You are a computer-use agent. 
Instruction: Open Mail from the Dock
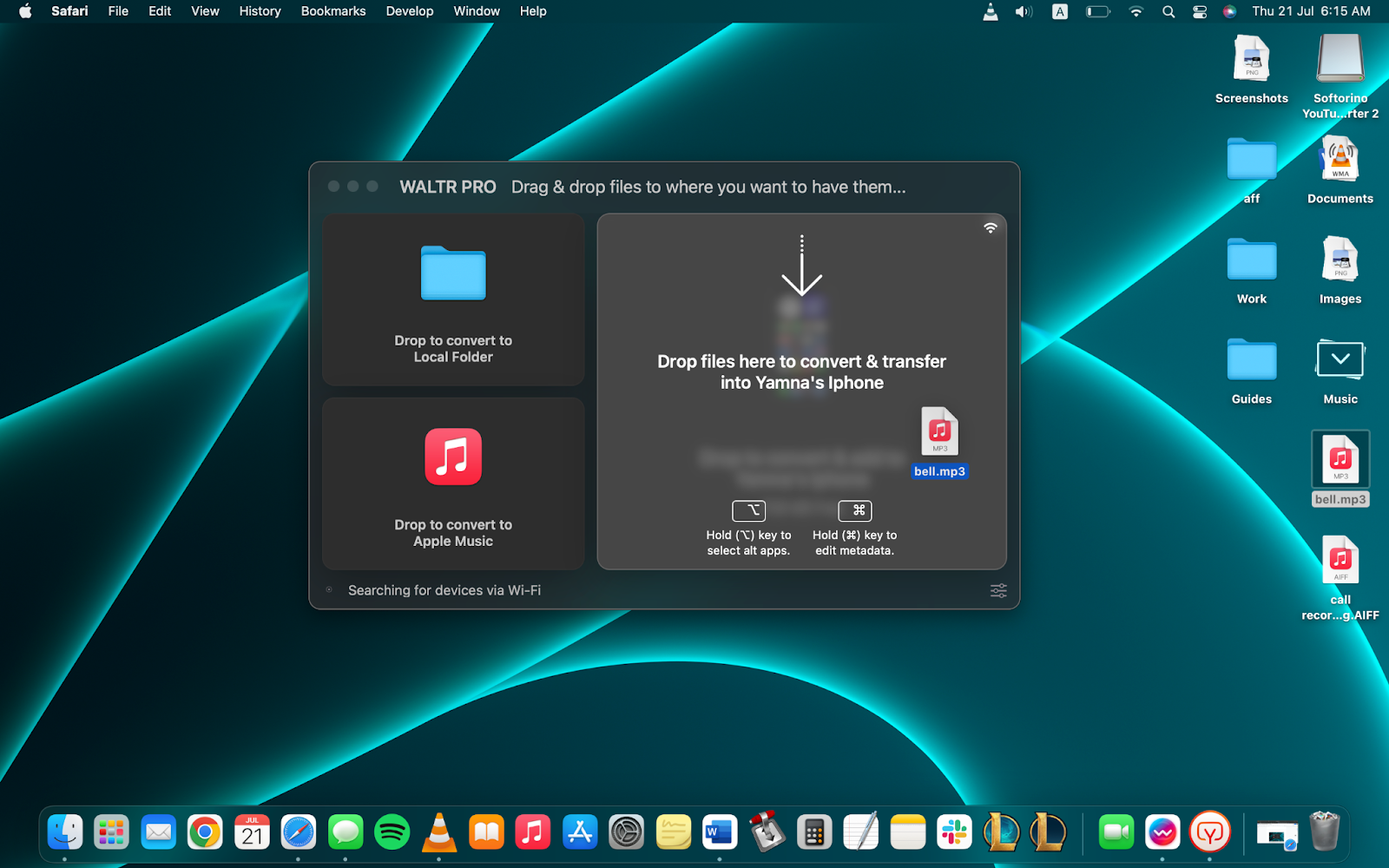point(158,832)
